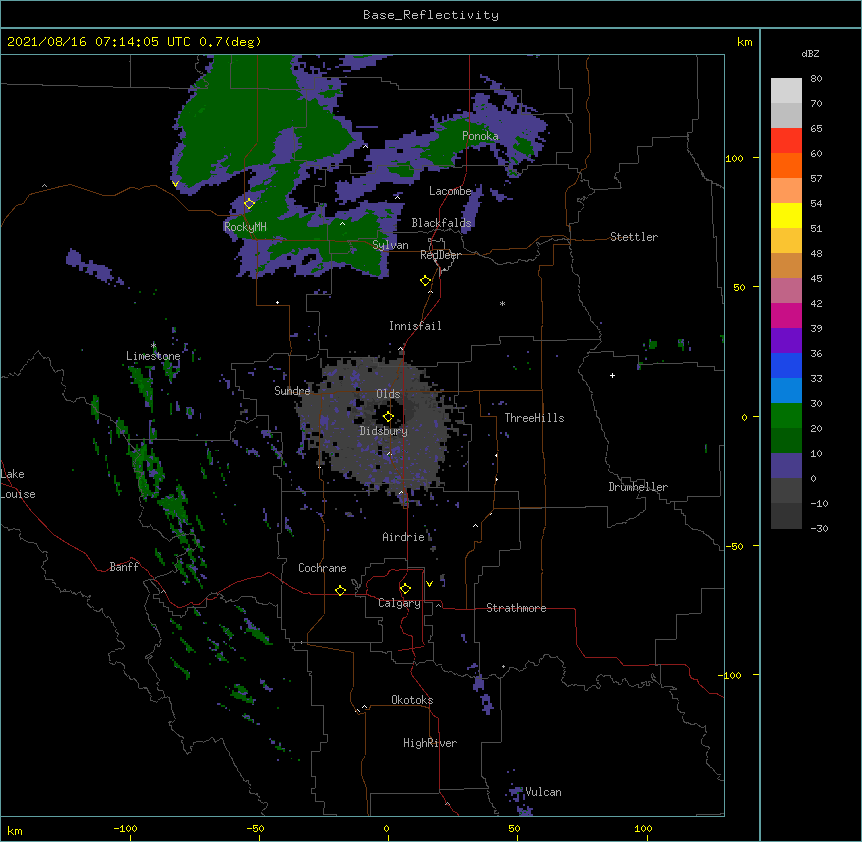Click the white asterisk east of Innisfail
Viewport: 862px width, 842px height.
pyautogui.click(x=502, y=304)
